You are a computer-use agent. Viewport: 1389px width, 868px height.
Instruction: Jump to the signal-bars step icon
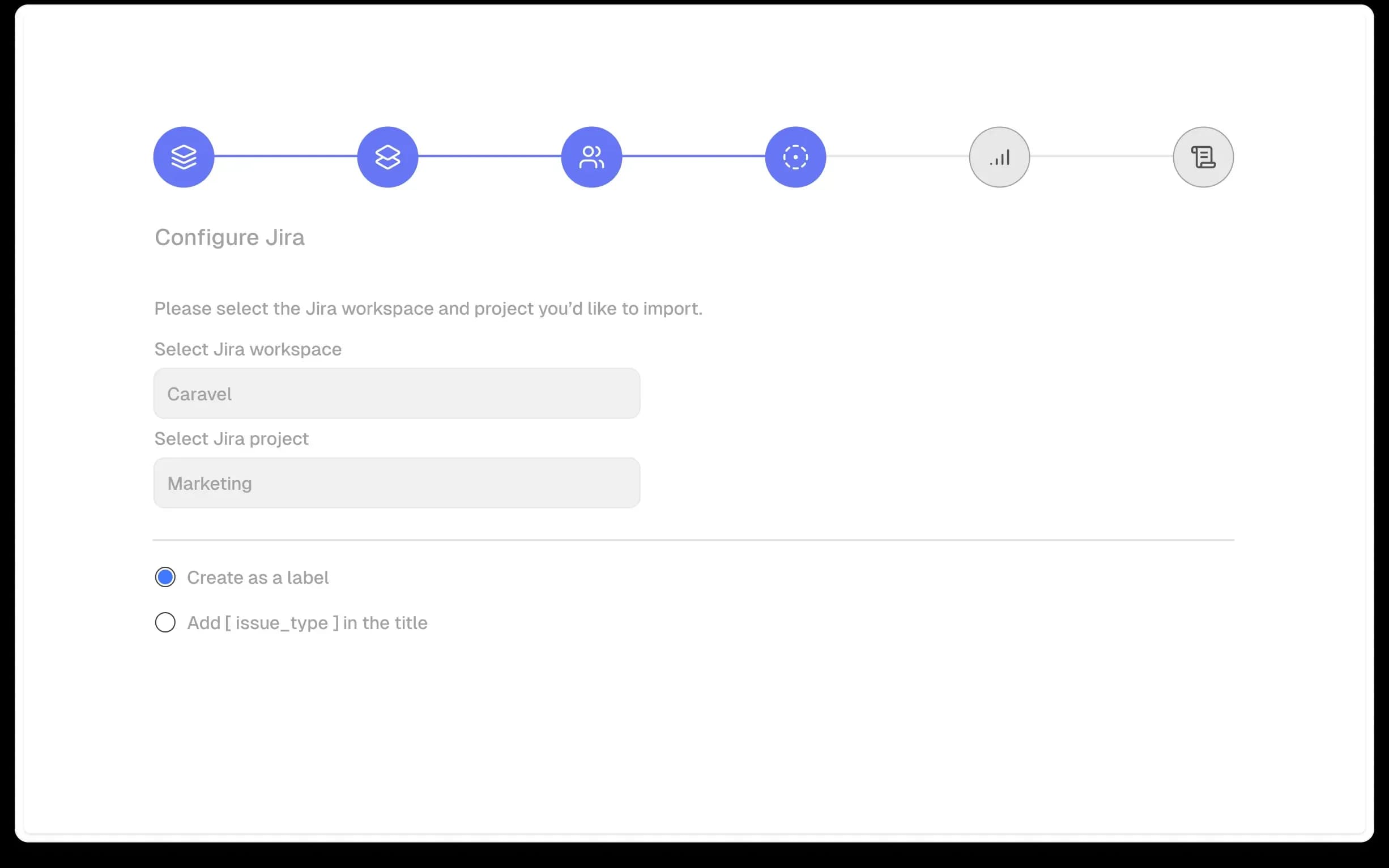click(x=999, y=157)
